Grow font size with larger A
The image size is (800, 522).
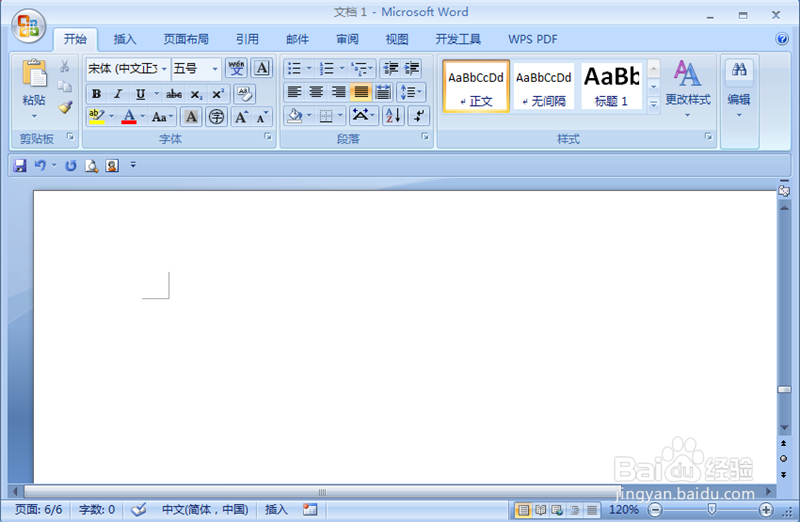tap(241, 117)
